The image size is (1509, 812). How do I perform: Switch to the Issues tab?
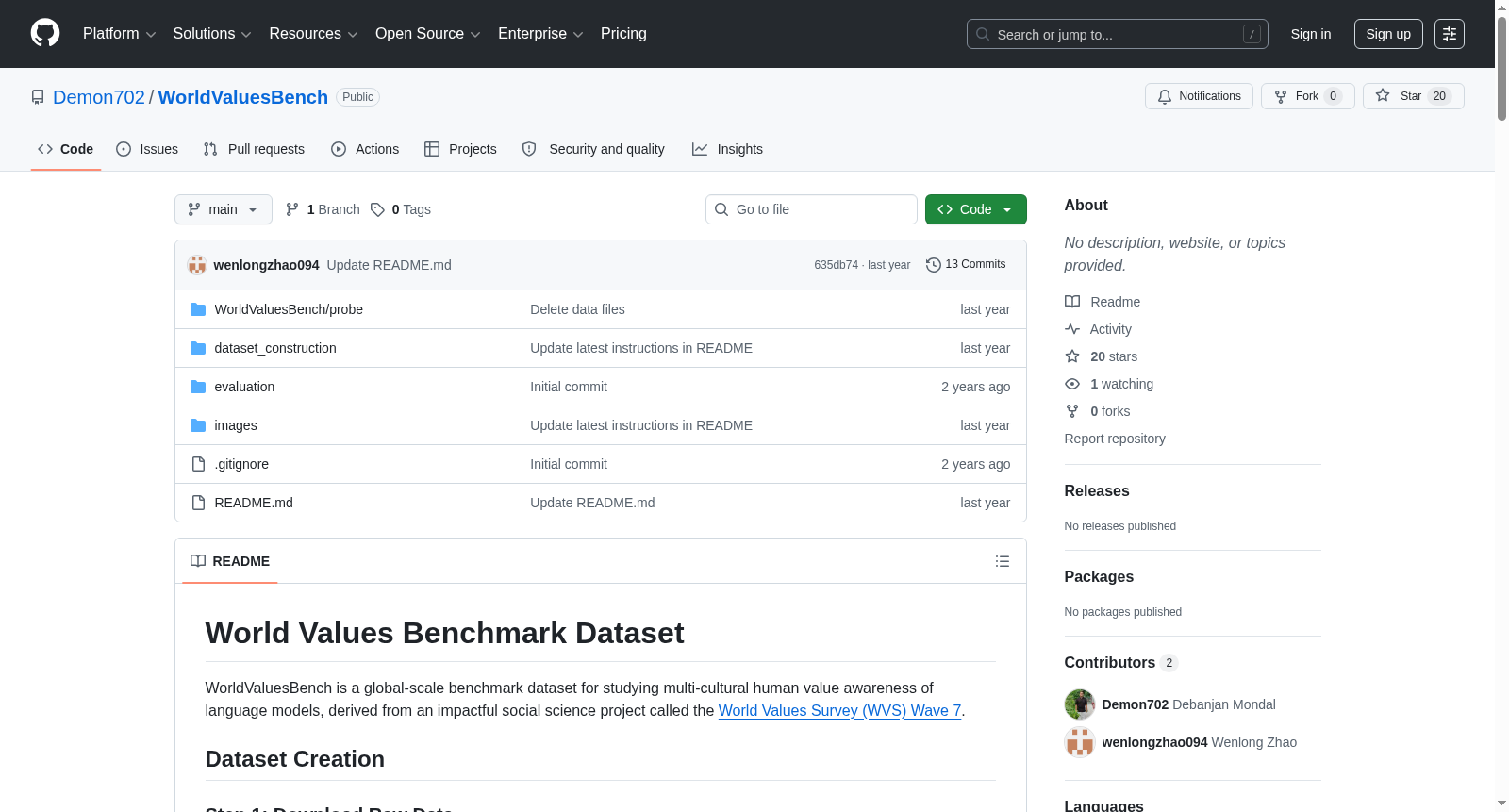click(x=147, y=149)
